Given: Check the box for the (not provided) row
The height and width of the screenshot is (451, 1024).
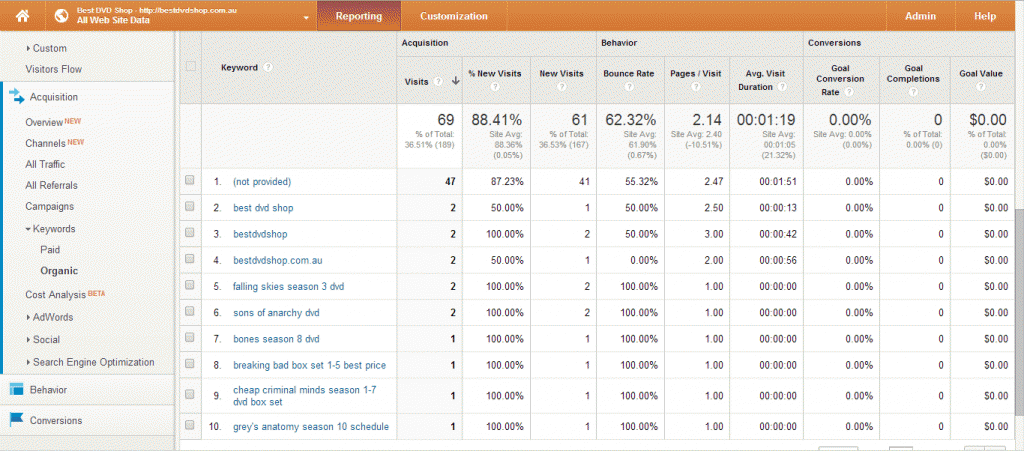Looking at the screenshot, I should [190, 181].
